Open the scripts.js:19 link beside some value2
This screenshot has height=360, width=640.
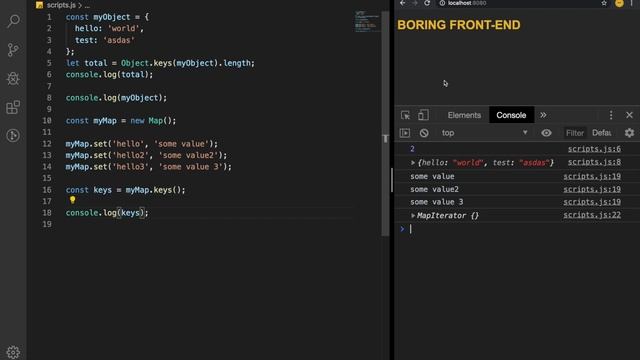tap(592, 189)
